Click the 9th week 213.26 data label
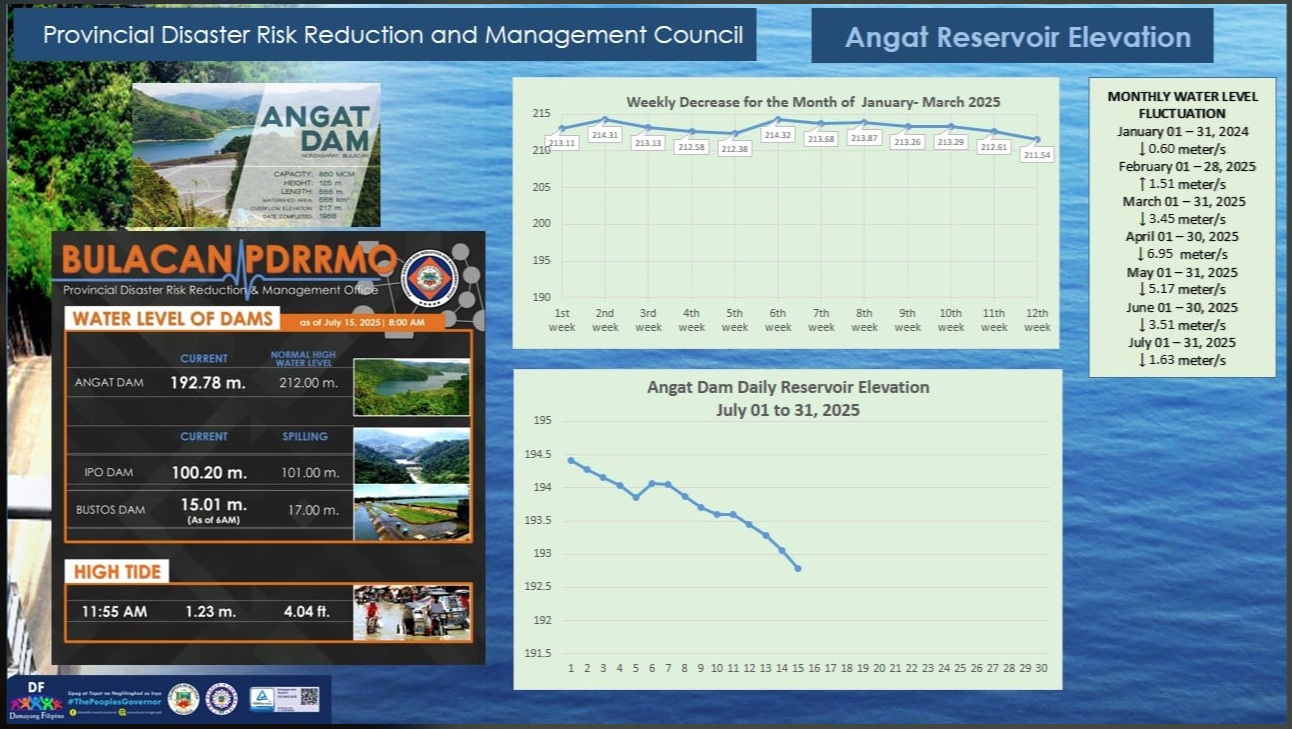Screen dimensions: 1292x729 (907, 142)
